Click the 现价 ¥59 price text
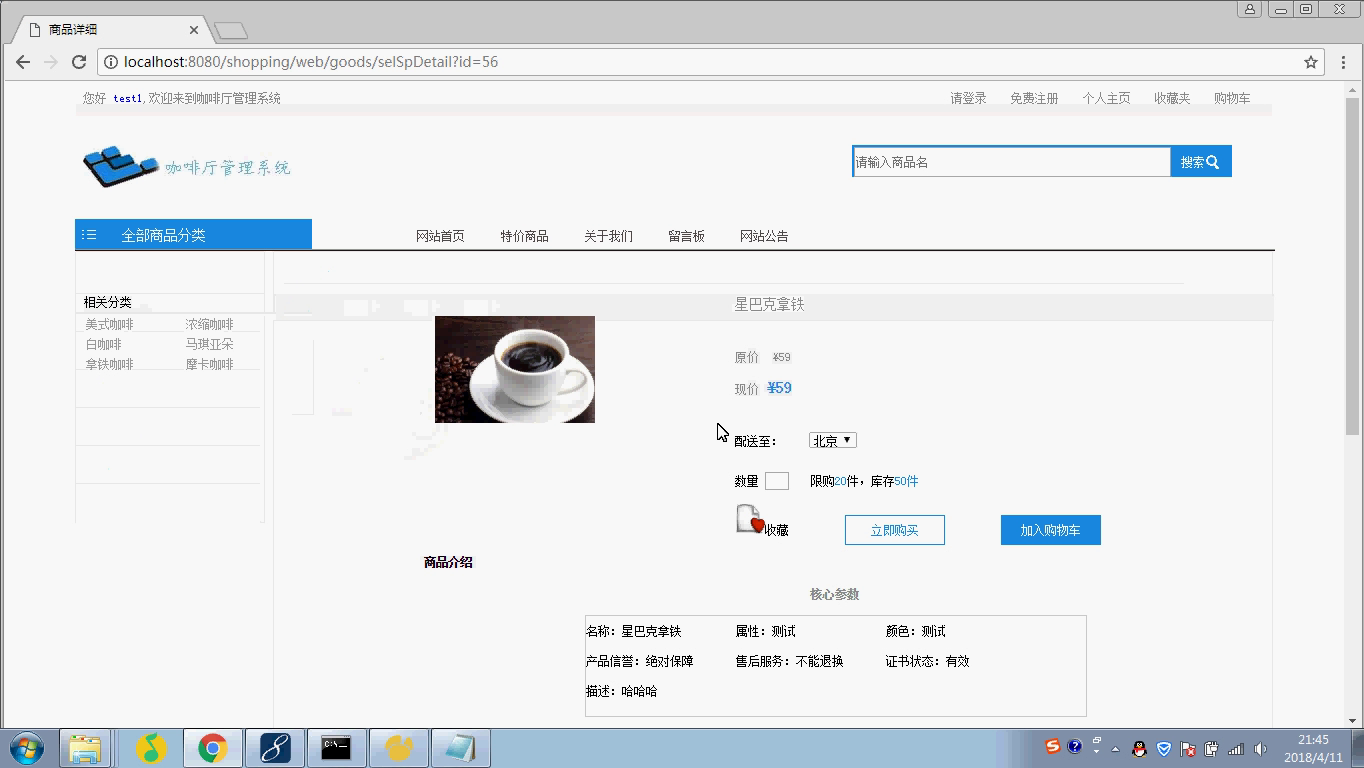This screenshot has width=1364, height=768. pos(763,388)
